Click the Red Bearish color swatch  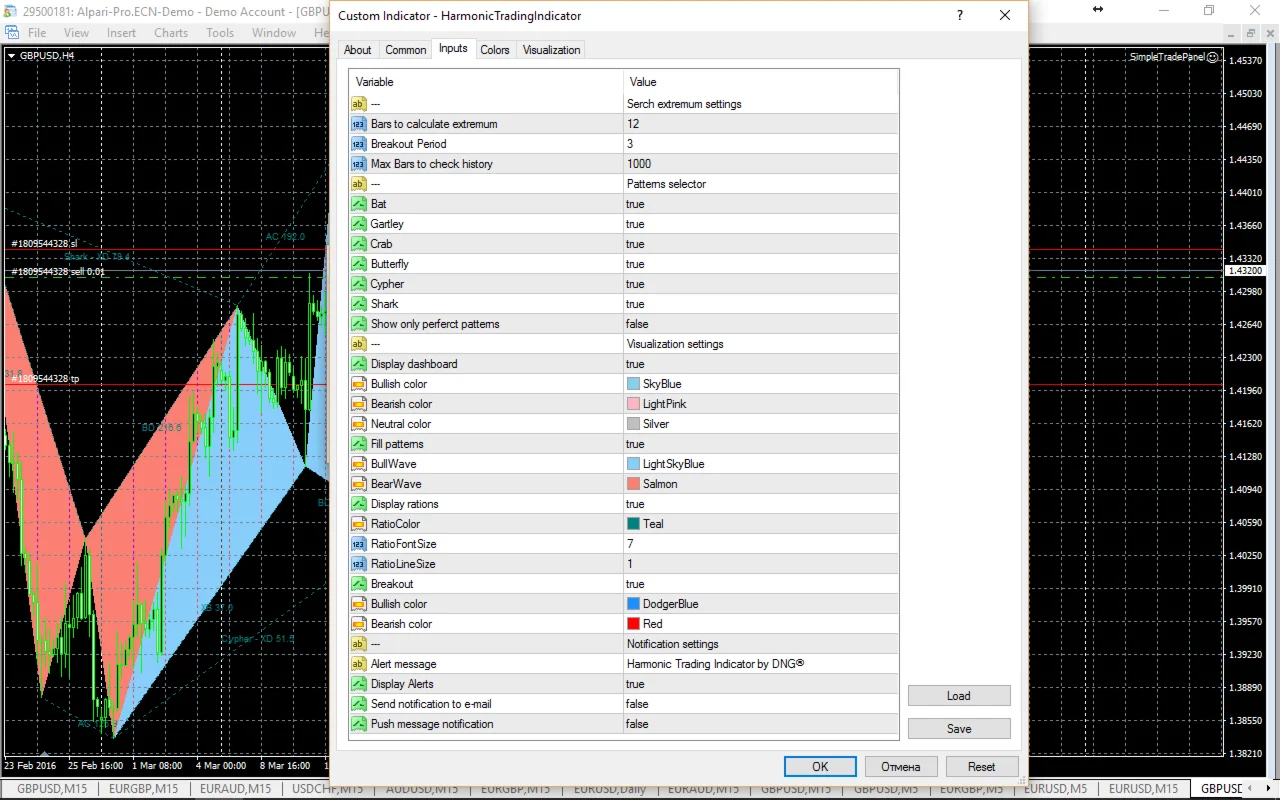pos(633,624)
